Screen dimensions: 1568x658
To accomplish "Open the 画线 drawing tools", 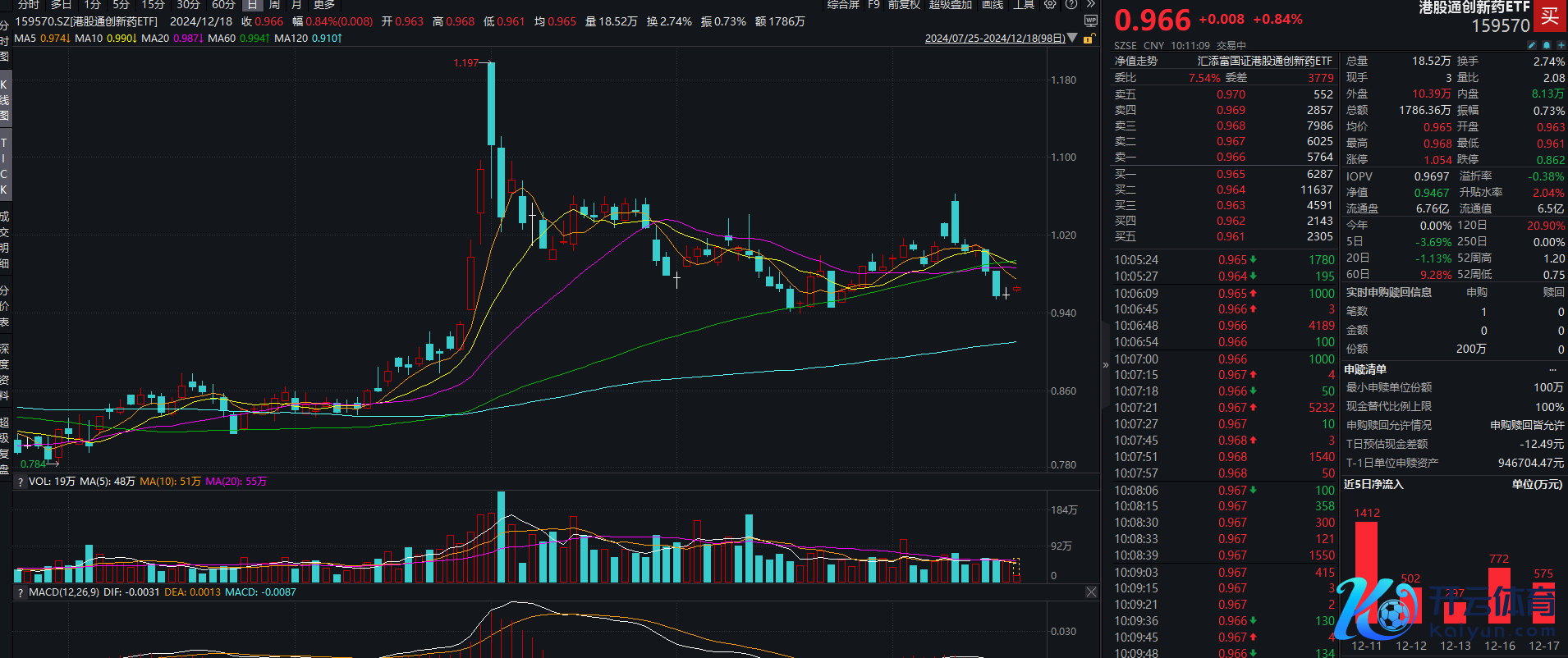I will click(x=993, y=4).
